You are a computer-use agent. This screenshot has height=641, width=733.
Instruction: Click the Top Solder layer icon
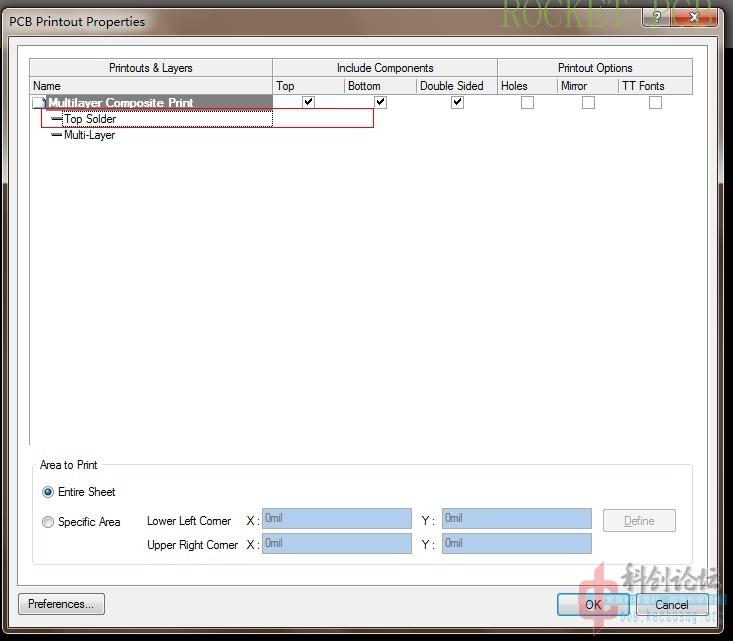[x=57, y=119]
